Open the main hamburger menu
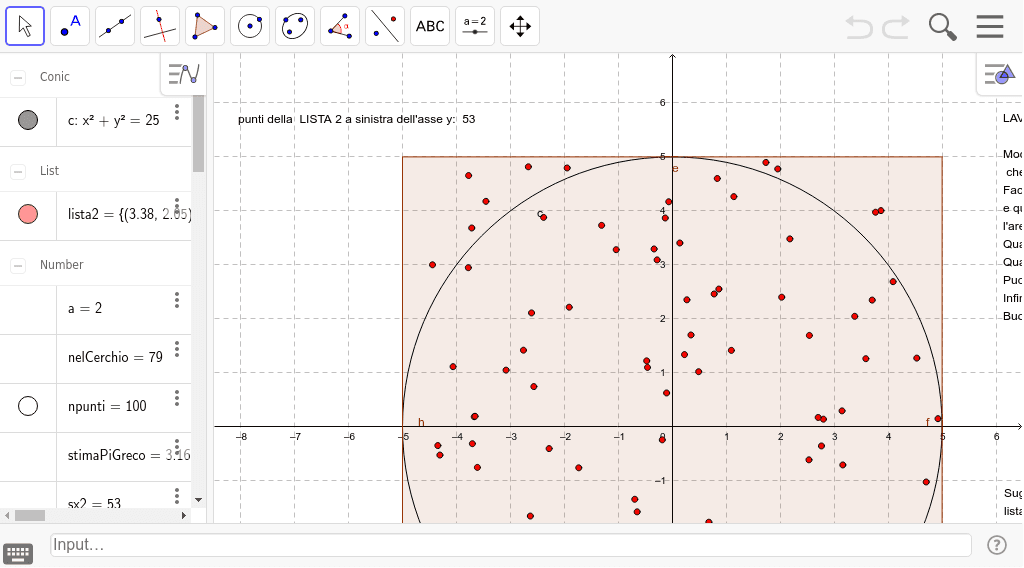1024x568 pixels. point(990,27)
